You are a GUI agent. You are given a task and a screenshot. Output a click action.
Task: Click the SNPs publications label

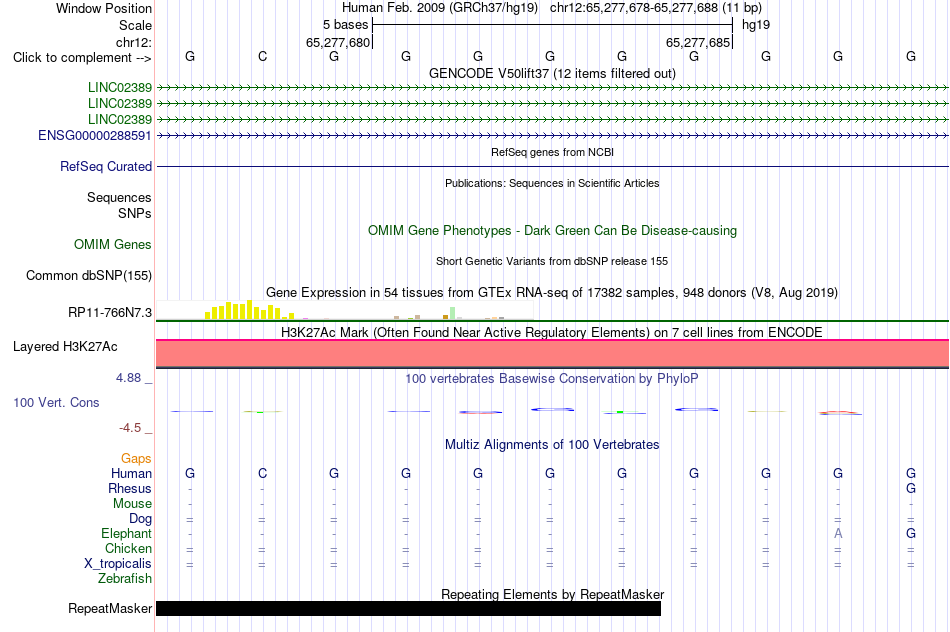point(135,213)
